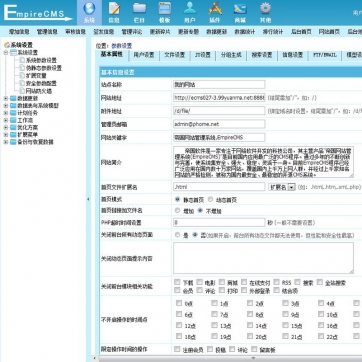Viewport: 362px width, 362px height.
Task: Open the 其他 gear icon
Action: tap(265, 9)
